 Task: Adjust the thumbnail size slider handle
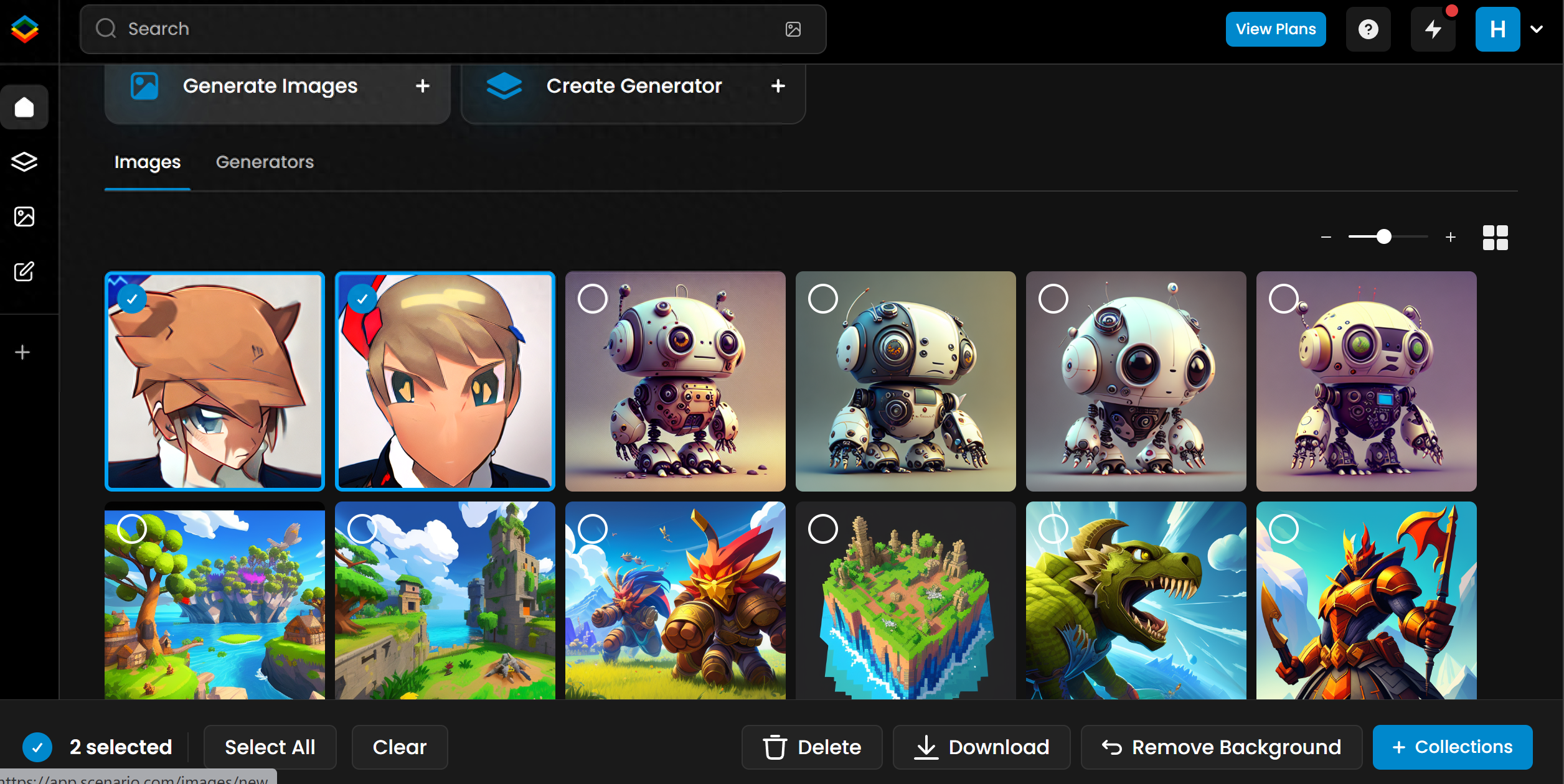pyautogui.click(x=1383, y=237)
